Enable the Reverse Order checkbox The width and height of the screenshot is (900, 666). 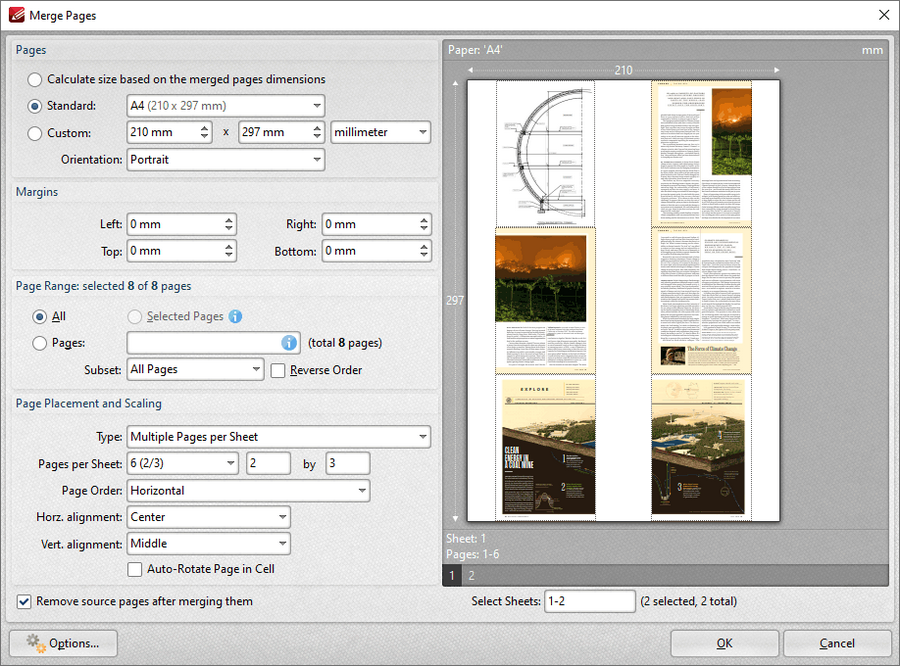click(x=278, y=370)
